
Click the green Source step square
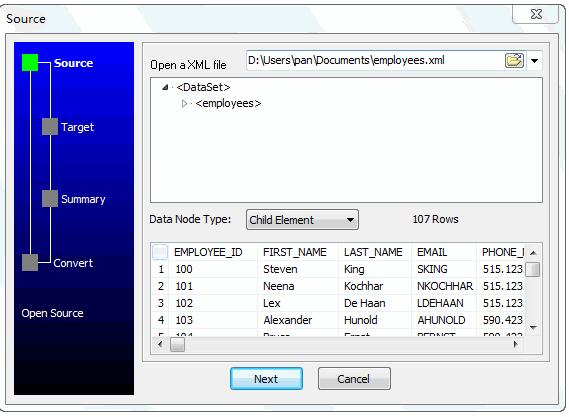point(30,62)
